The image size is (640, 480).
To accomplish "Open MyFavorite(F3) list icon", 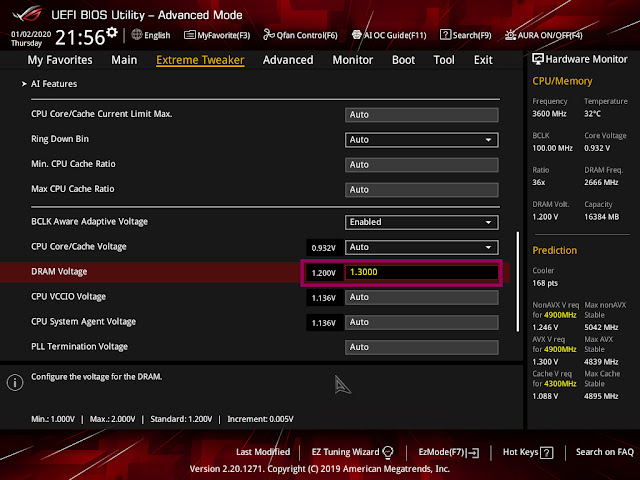I will 189,35.
